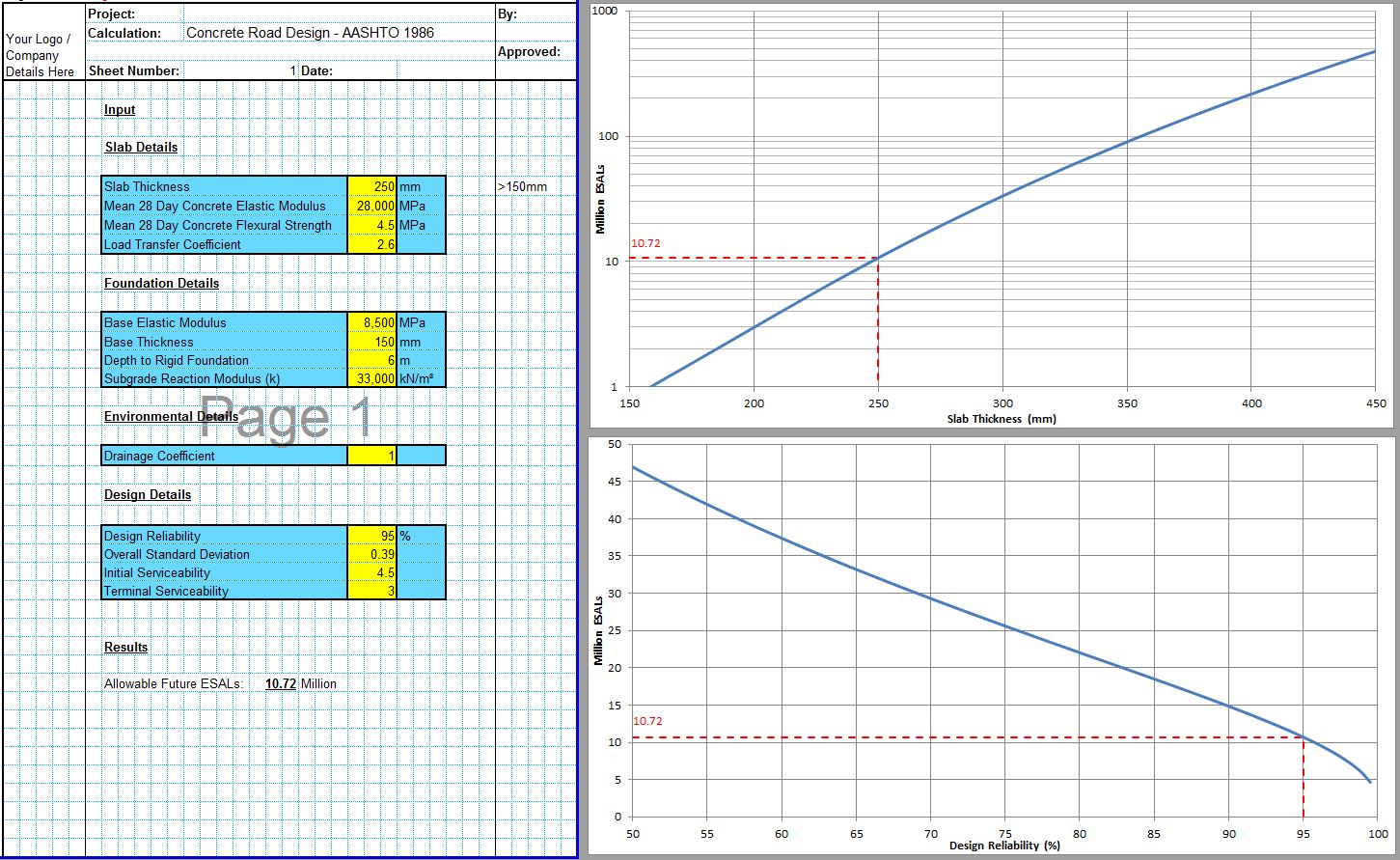Click the Design Reliability cell showing 95
Image resolution: width=1400 pixels, height=860 pixels.
[371, 536]
